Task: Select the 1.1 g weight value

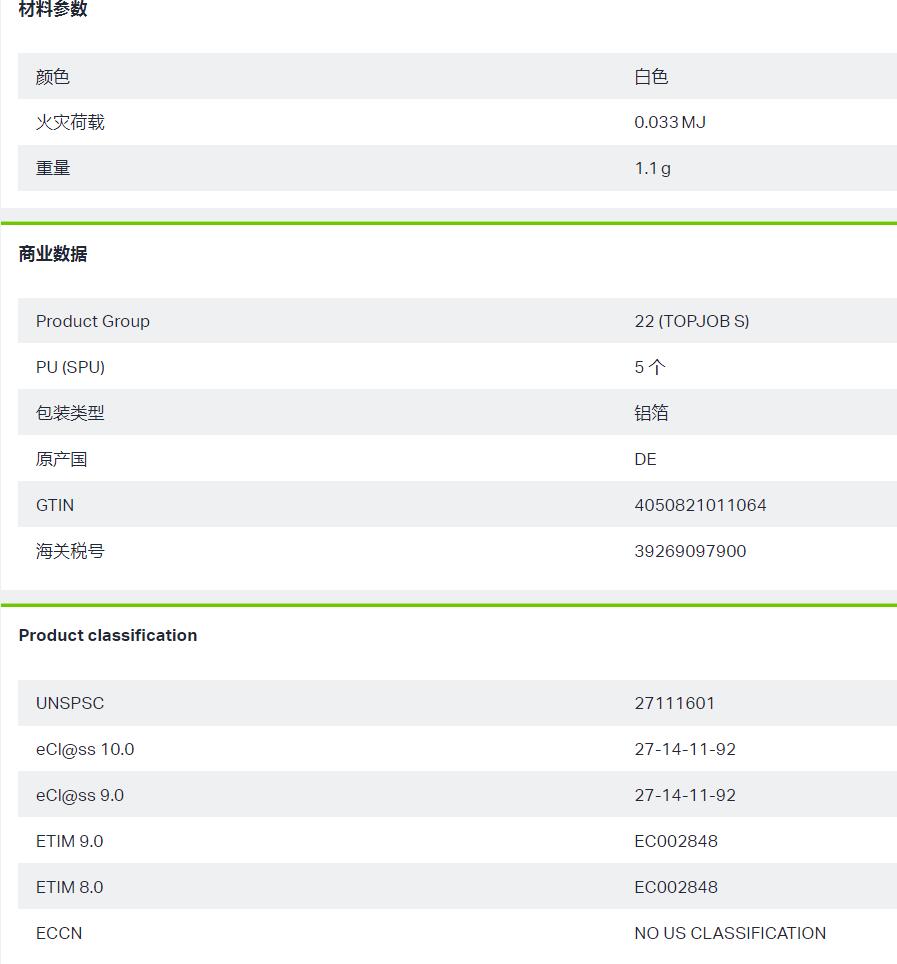Action: [x=653, y=168]
